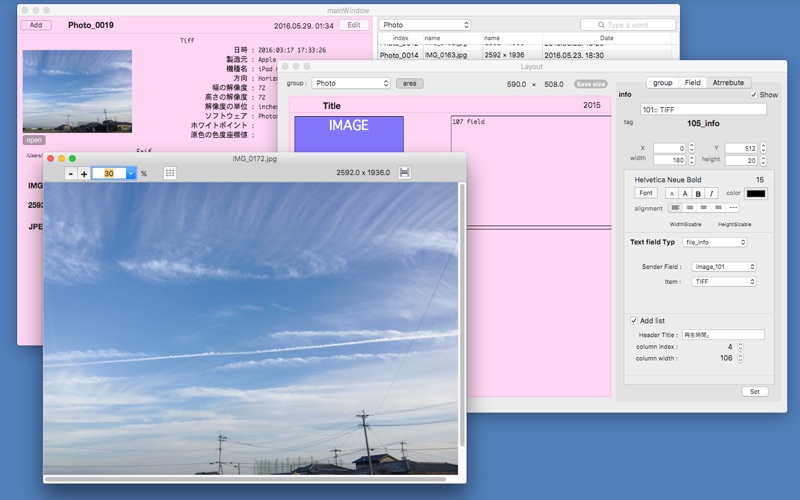Adjust the column width stepper
The width and height of the screenshot is (800, 500).
(740, 358)
